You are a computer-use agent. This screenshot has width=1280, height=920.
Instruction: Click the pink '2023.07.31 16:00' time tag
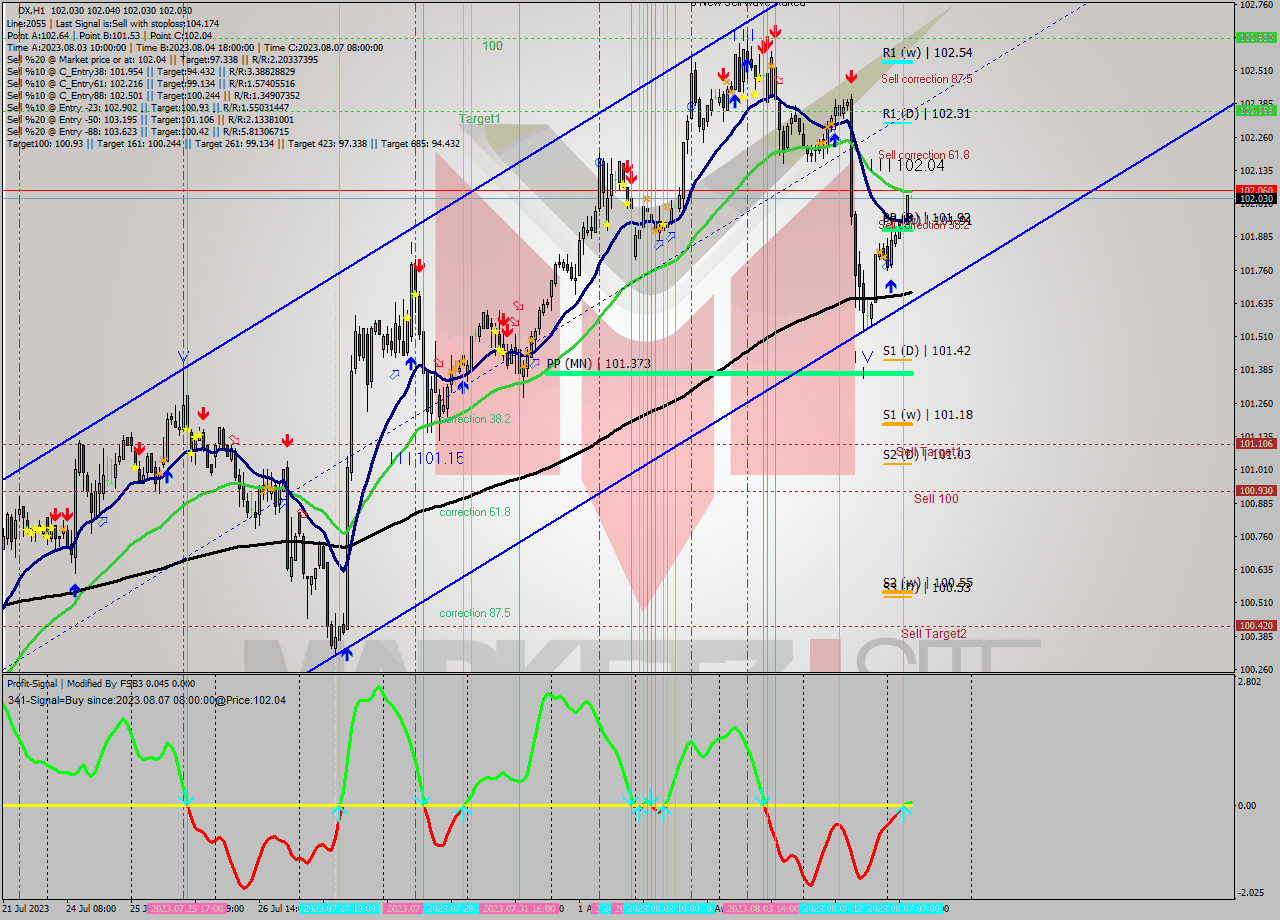pos(519,909)
